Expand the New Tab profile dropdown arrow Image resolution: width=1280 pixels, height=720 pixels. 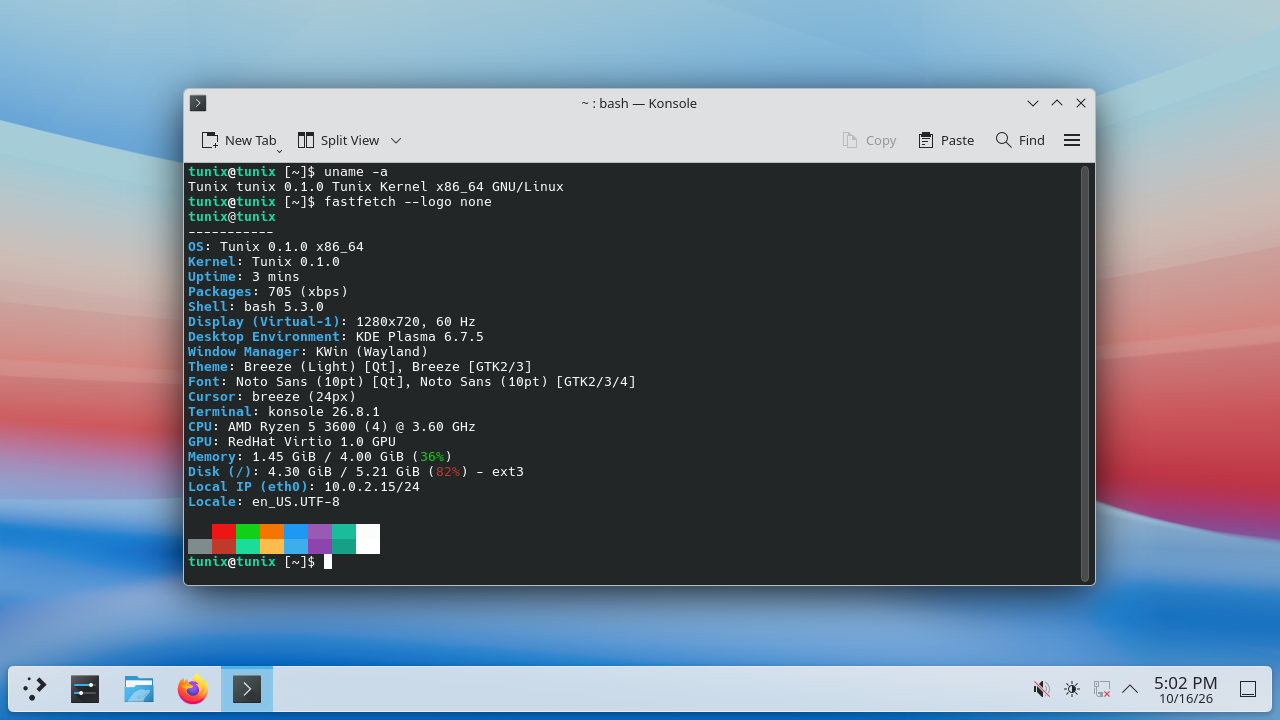[x=280, y=150]
